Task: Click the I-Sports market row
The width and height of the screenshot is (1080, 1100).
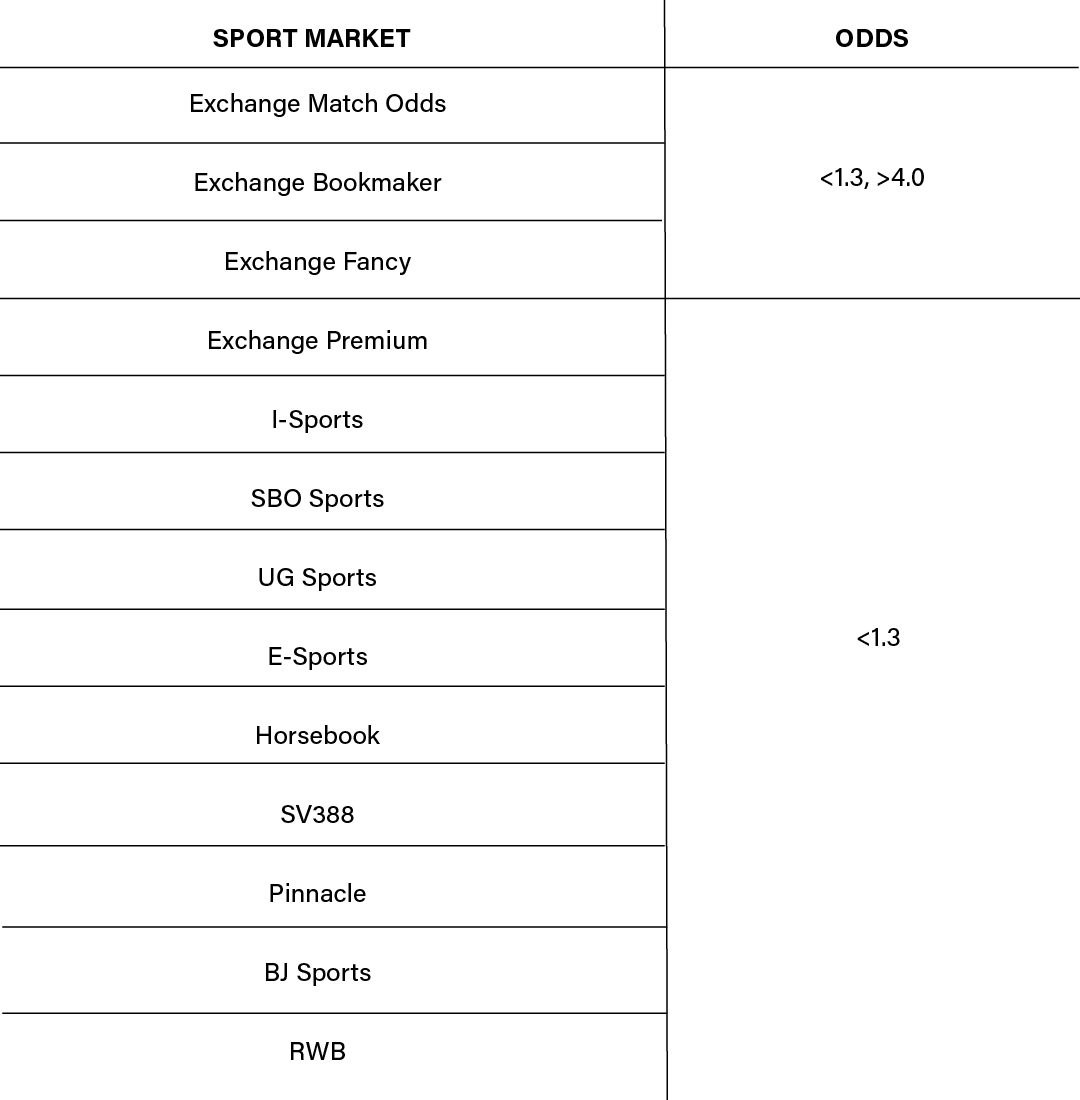Action: pos(317,420)
